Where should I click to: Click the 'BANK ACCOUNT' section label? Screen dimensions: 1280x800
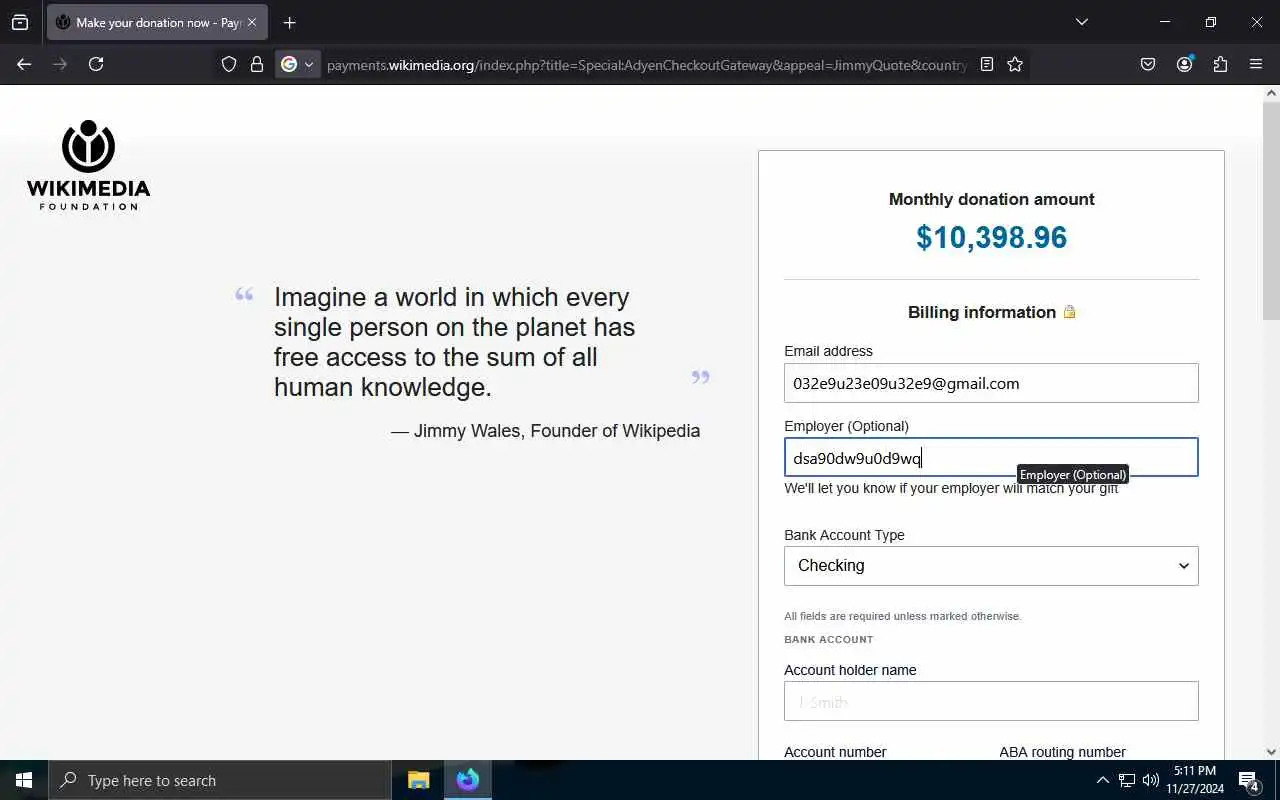tap(828, 639)
